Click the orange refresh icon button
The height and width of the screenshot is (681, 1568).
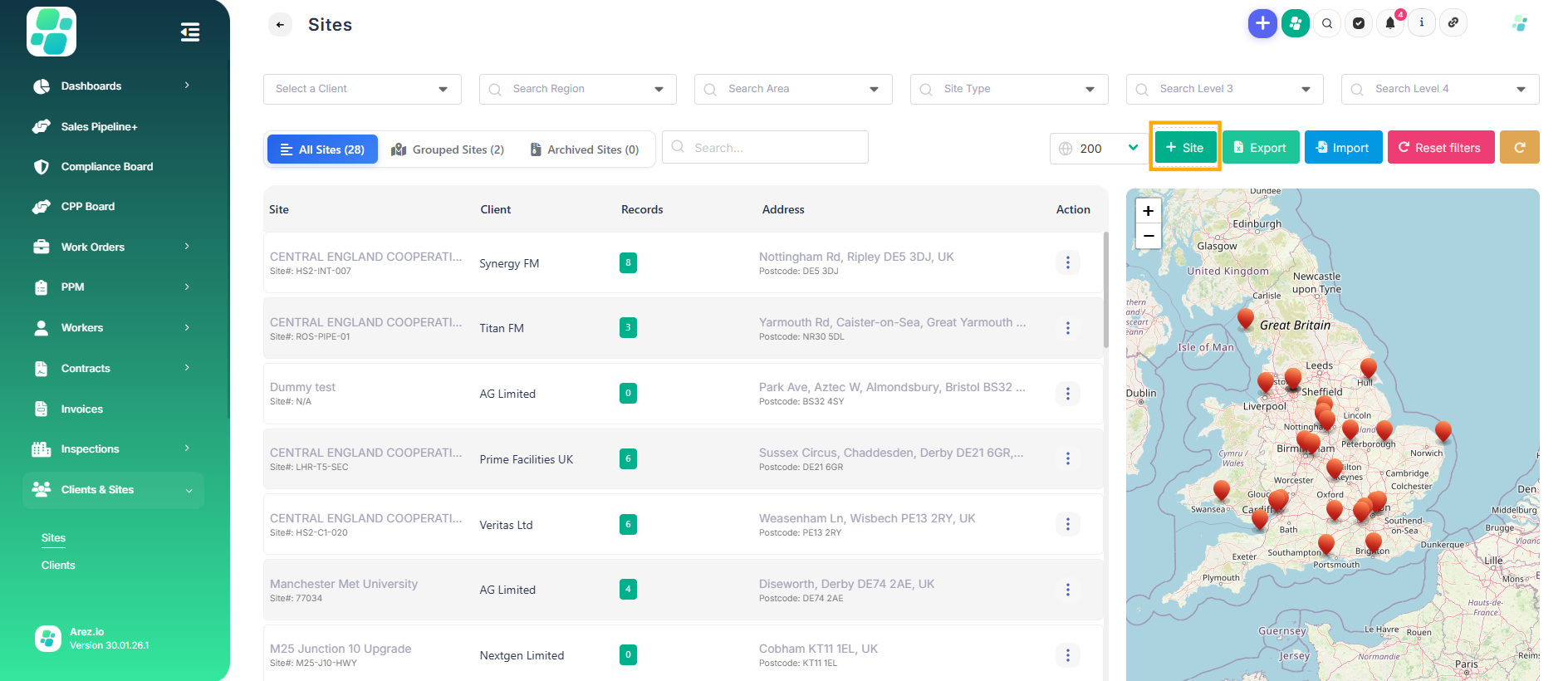pyautogui.click(x=1519, y=148)
